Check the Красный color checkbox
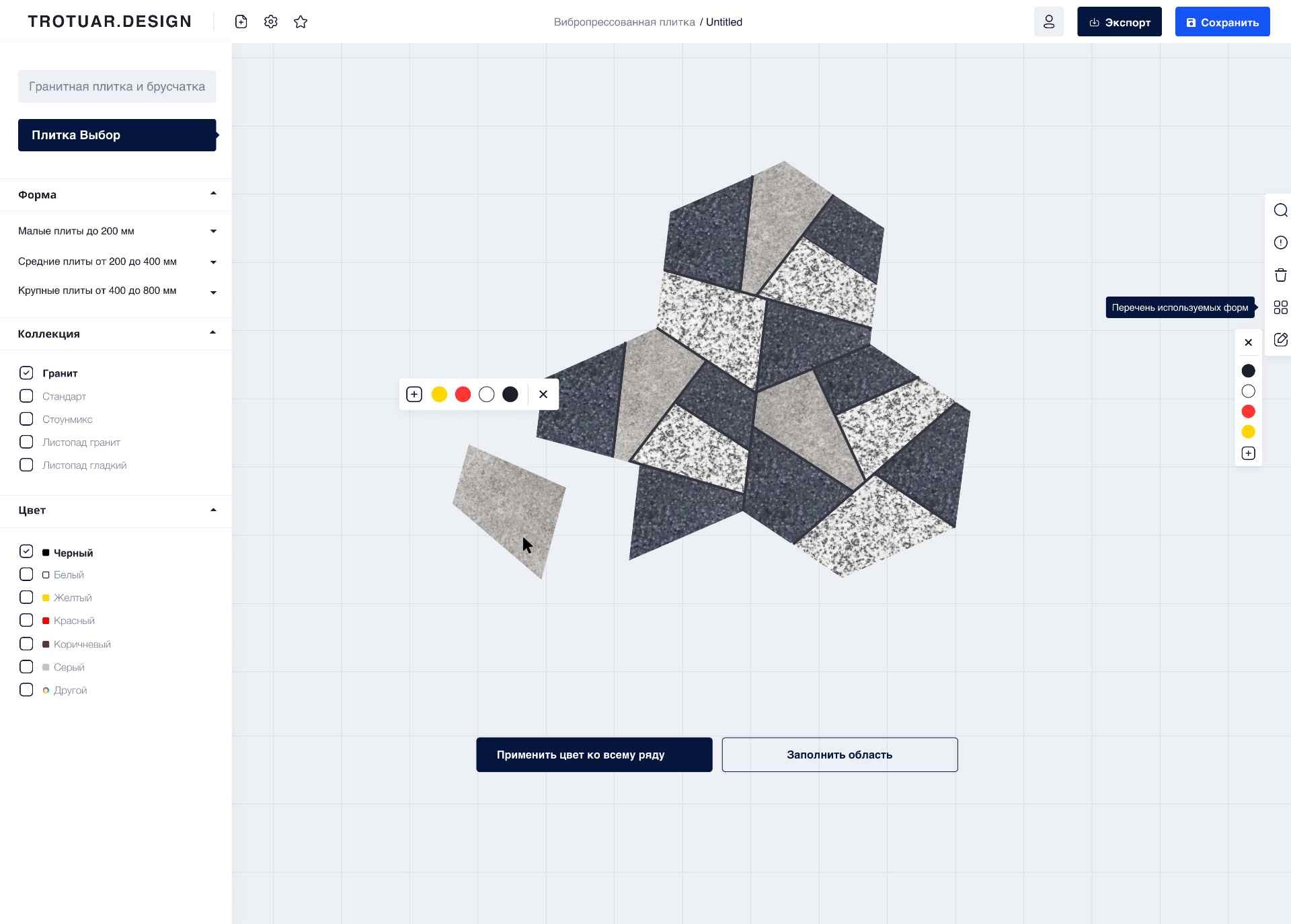This screenshot has height=924, width=1291. pyautogui.click(x=26, y=620)
